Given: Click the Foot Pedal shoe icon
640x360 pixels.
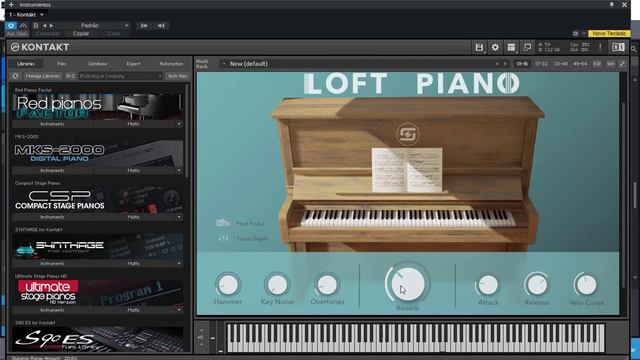Looking at the screenshot, I should pyautogui.click(x=223, y=222).
